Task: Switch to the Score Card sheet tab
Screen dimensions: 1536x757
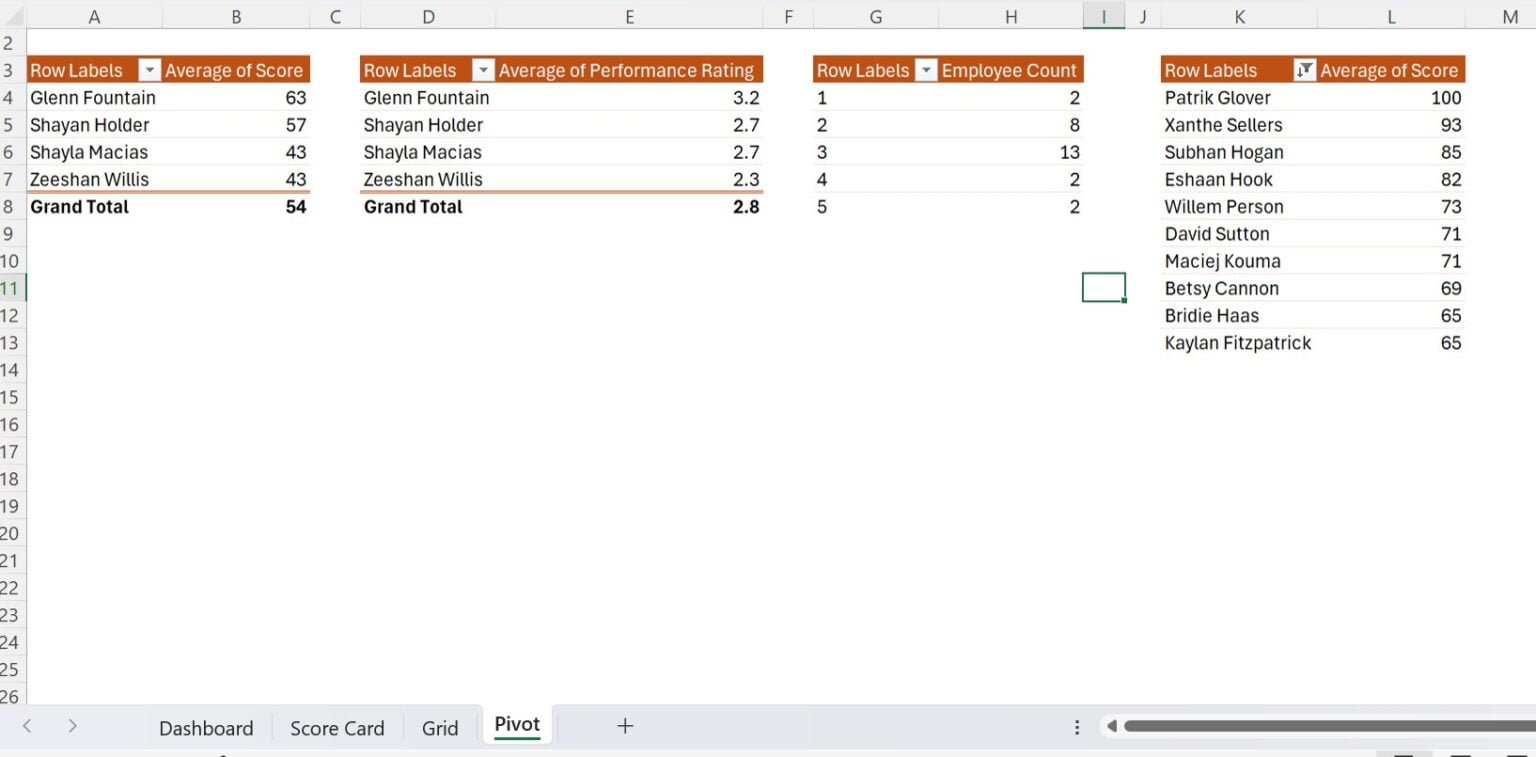Action: tap(336, 727)
